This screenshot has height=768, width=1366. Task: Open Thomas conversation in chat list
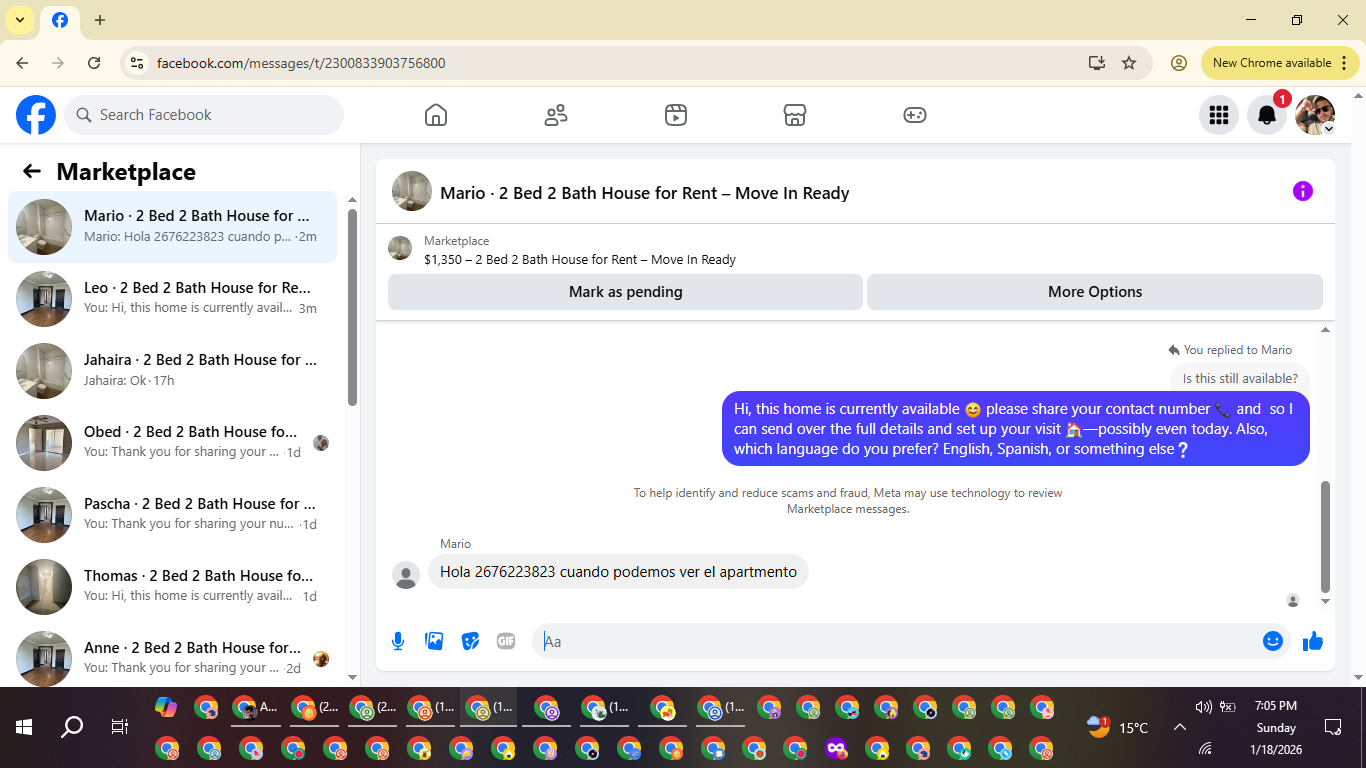(172, 587)
